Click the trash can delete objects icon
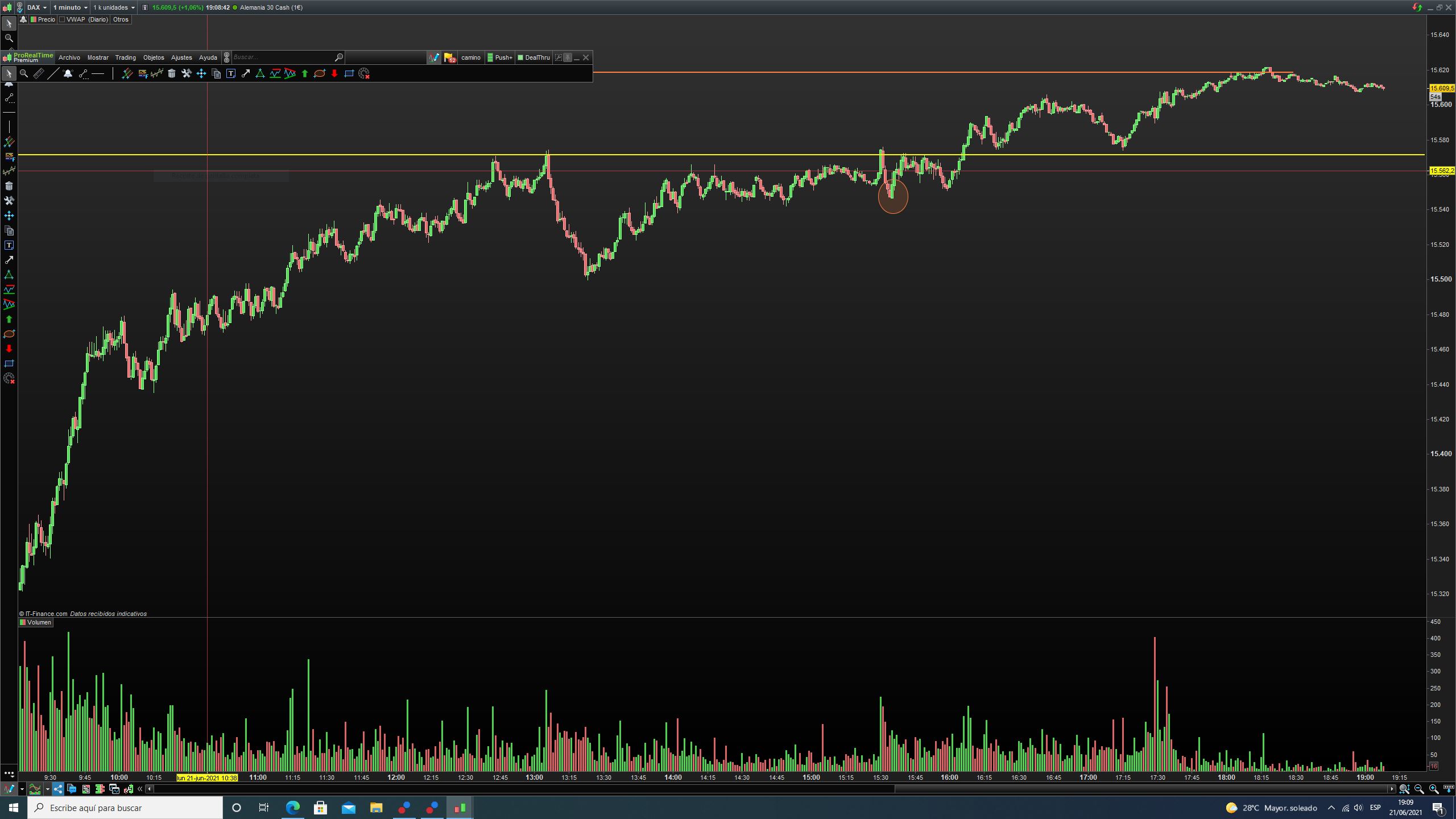The height and width of the screenshot is (819, 1456). (x=172, y=73)
